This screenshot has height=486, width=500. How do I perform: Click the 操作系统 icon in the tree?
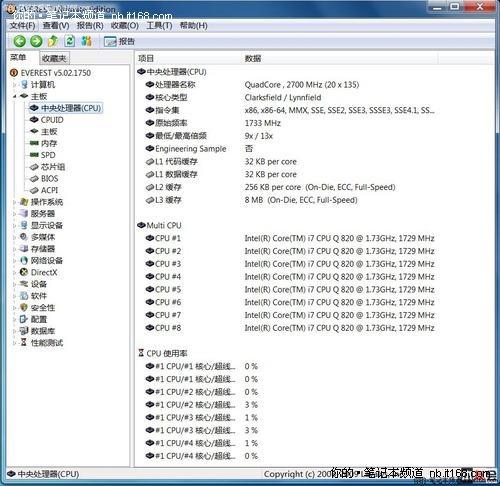24,202
